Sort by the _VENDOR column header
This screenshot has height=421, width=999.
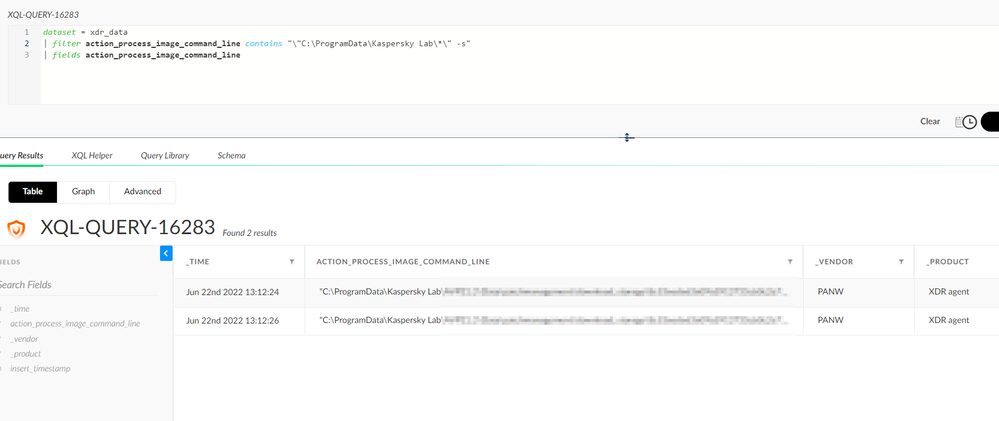[834, 262]
